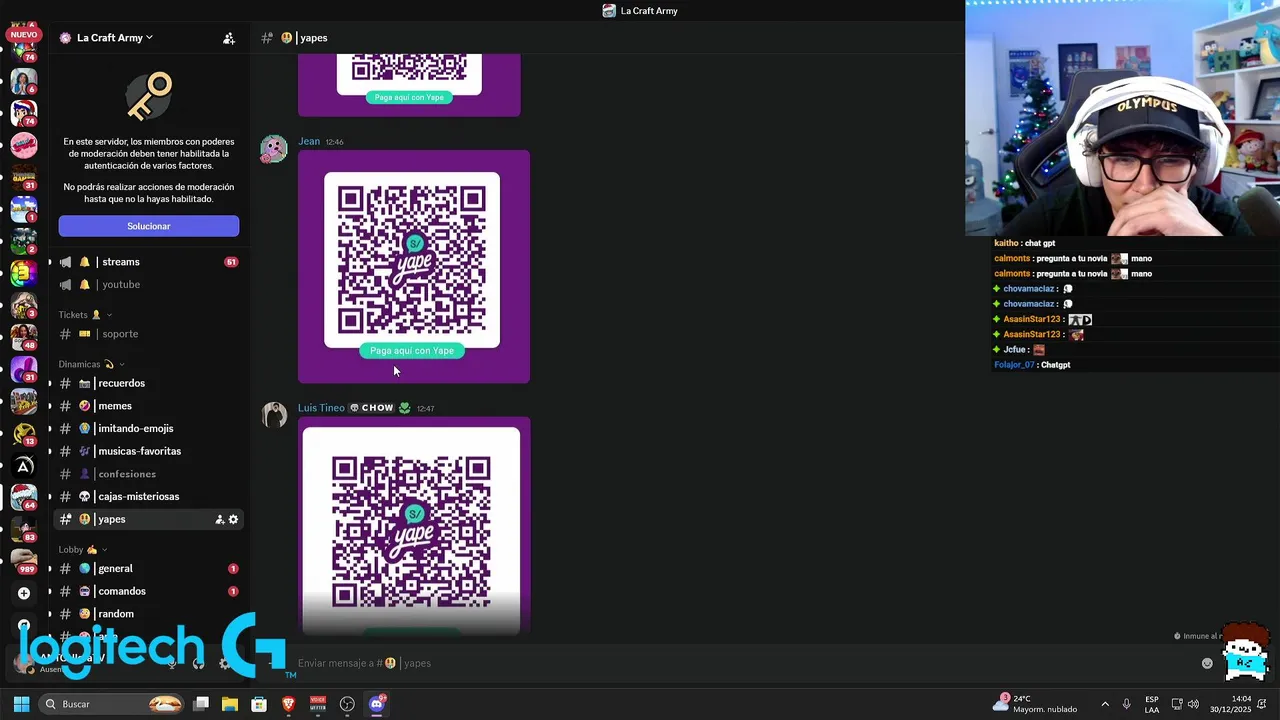Click the taskbar Buscar search box
The image size is (1280, 720).
pyautogui.click(x=112, y=704)
